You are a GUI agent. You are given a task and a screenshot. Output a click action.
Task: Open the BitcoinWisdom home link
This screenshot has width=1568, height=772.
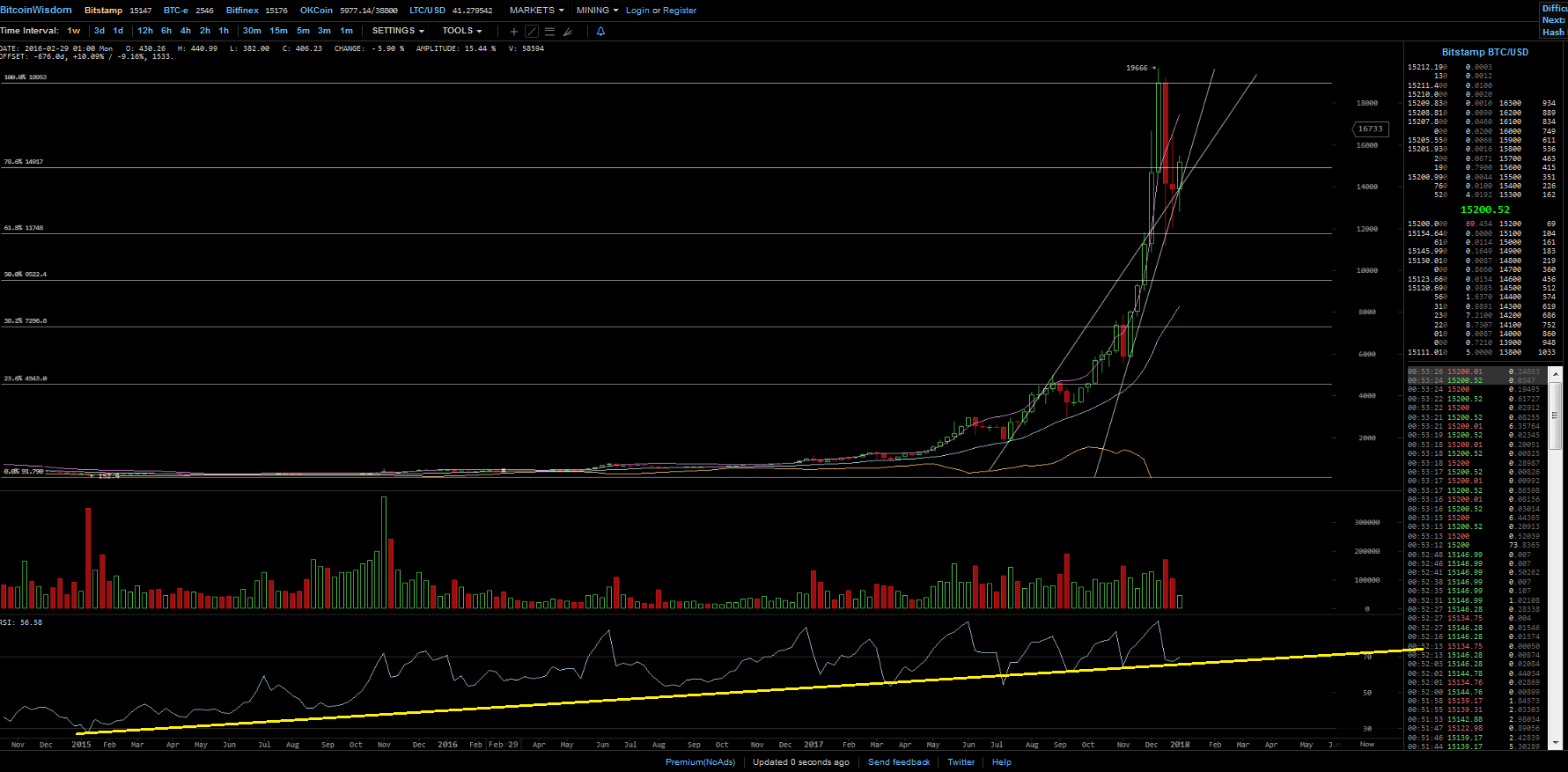click(36, 11)
